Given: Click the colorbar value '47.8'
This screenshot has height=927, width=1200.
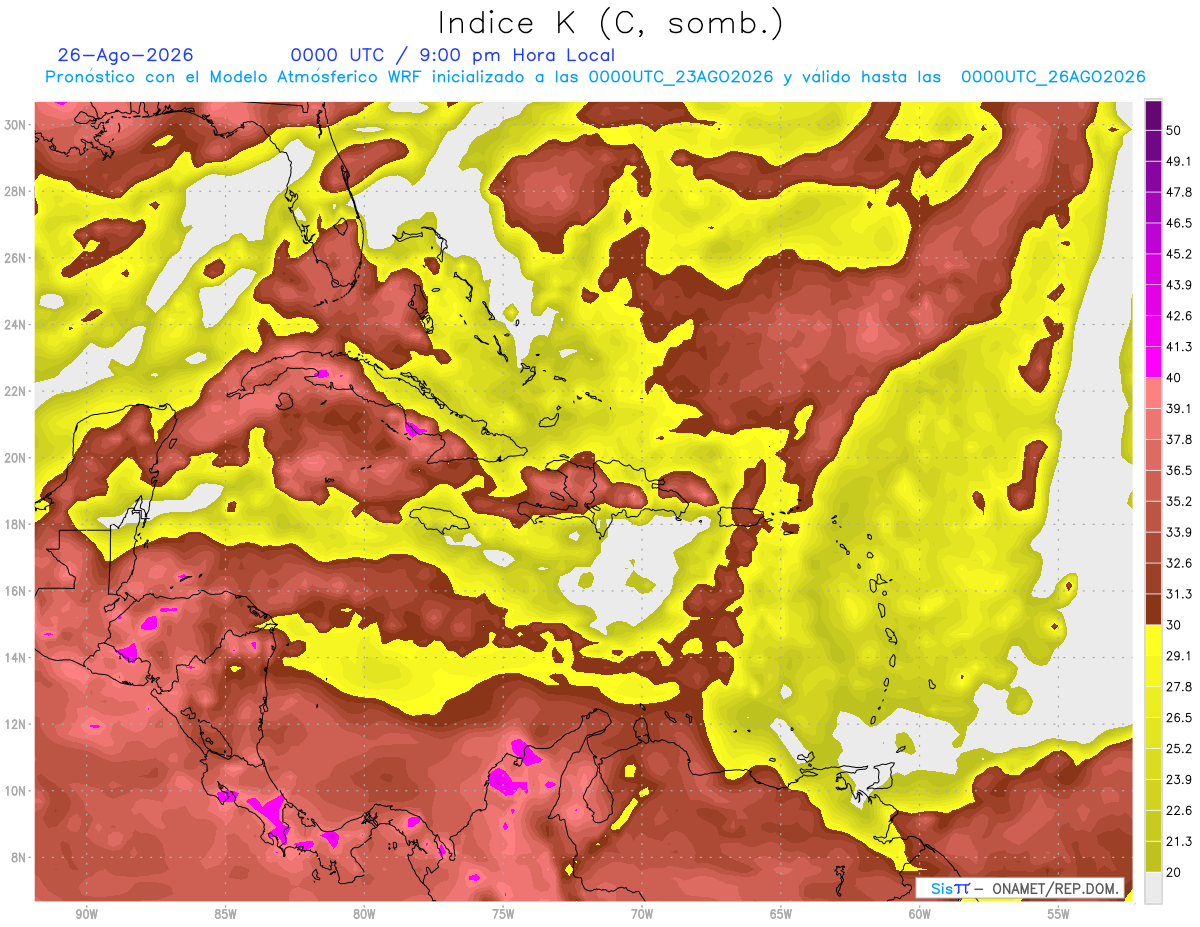Looking at the screenshot, I should pos(1179,192).
